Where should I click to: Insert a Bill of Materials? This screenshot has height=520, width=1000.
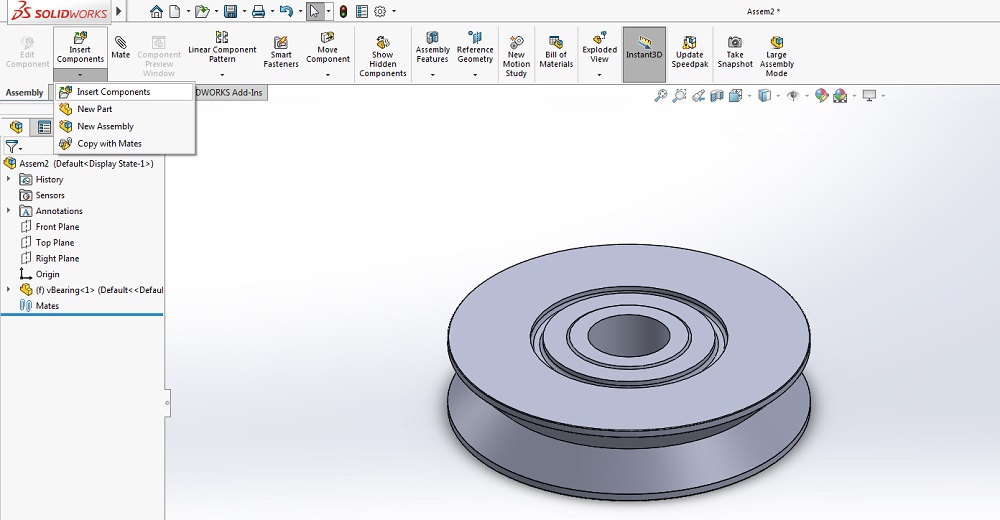coord(556,51)
